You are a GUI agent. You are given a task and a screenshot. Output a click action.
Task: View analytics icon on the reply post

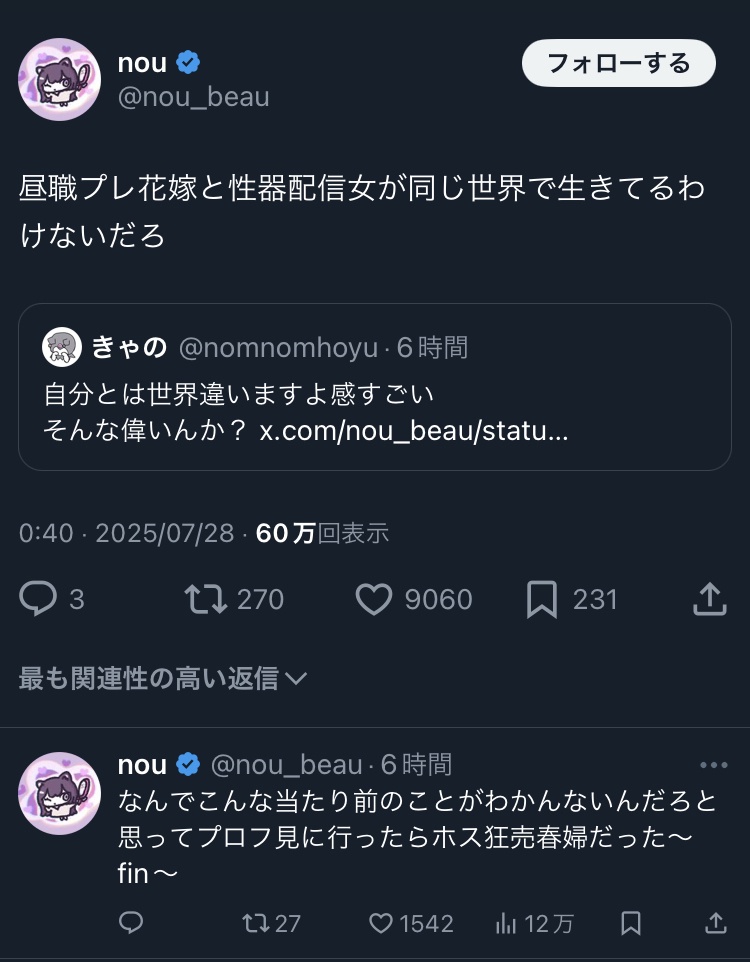click(x=506, y=923)
